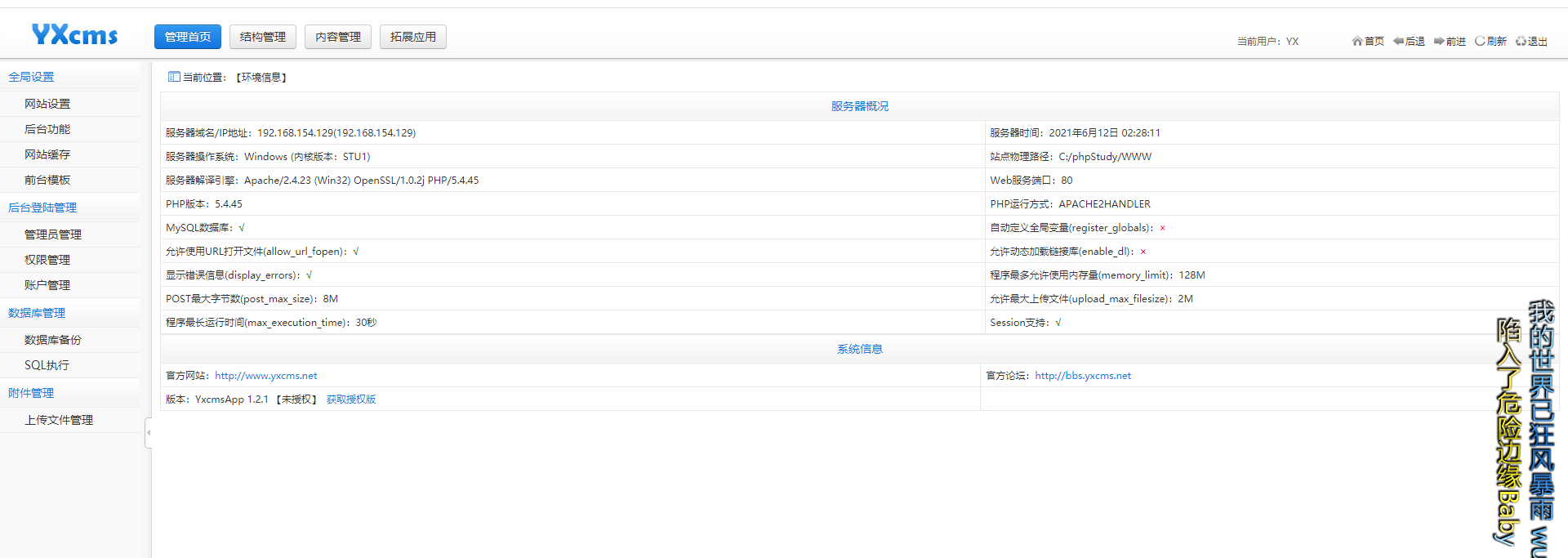This screenshot has height=558, width=1568.
Task: Open SQL执行 in the sidebar
Action: [47, 365]
